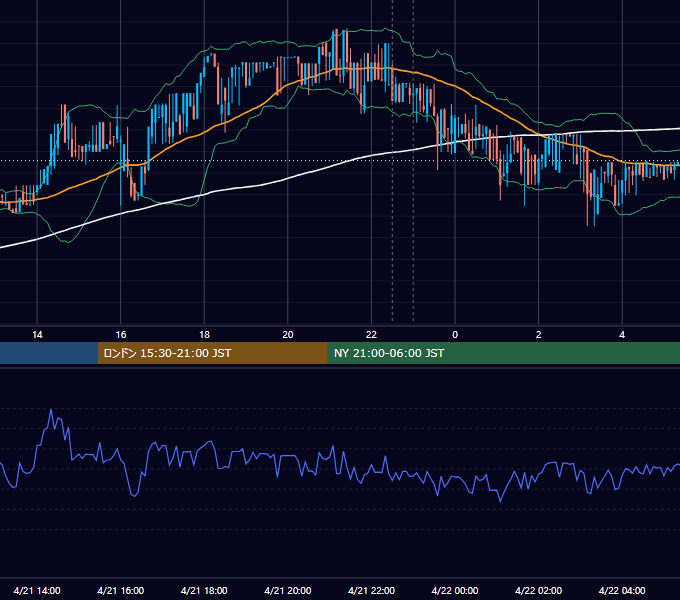The height and width of the screenshot is (600, 680).
Task: Click the hour label 22 on chart axis
Action: (x=371, y=335)
